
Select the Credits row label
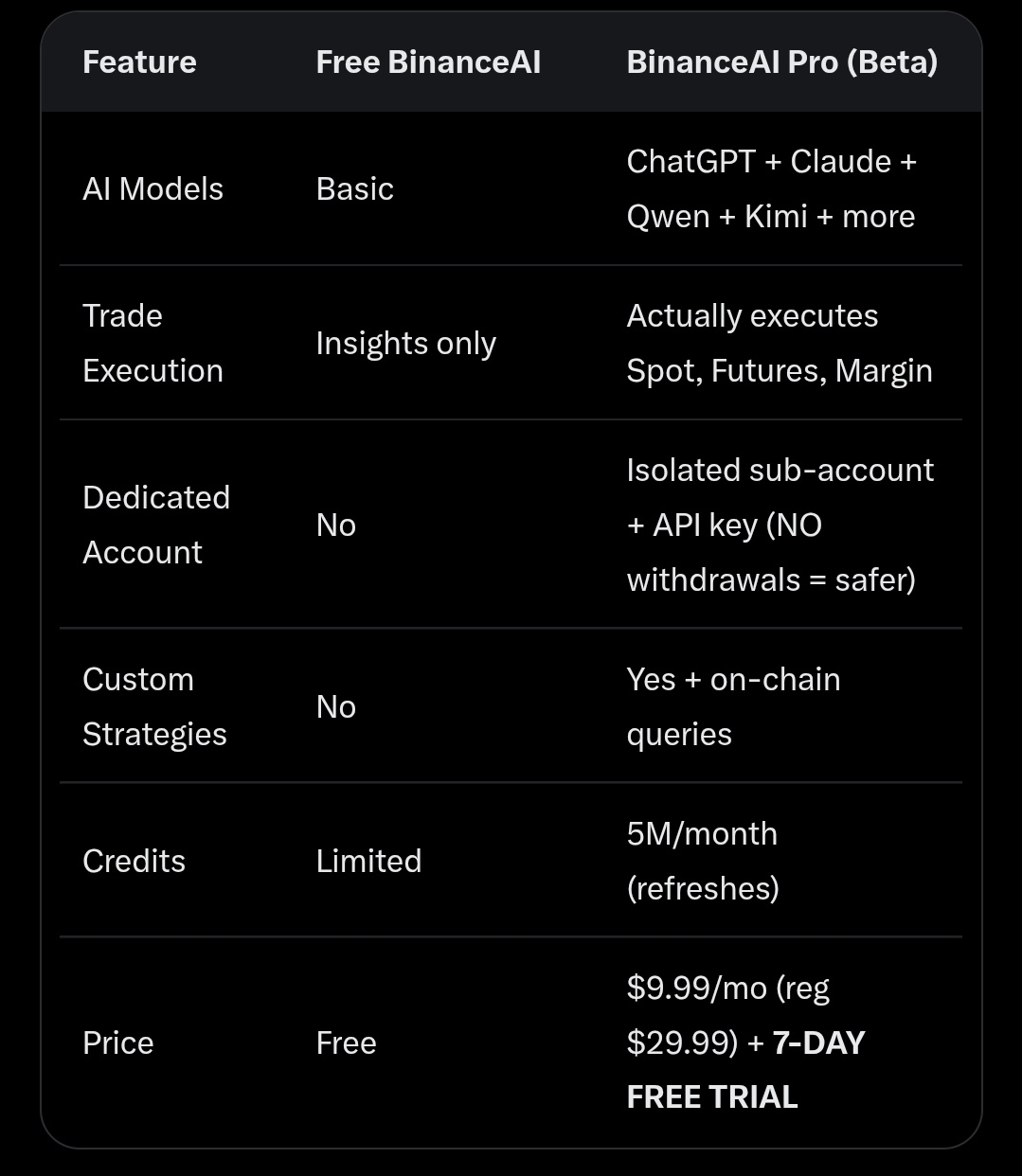pyautogui.click(x=134, y=861)
